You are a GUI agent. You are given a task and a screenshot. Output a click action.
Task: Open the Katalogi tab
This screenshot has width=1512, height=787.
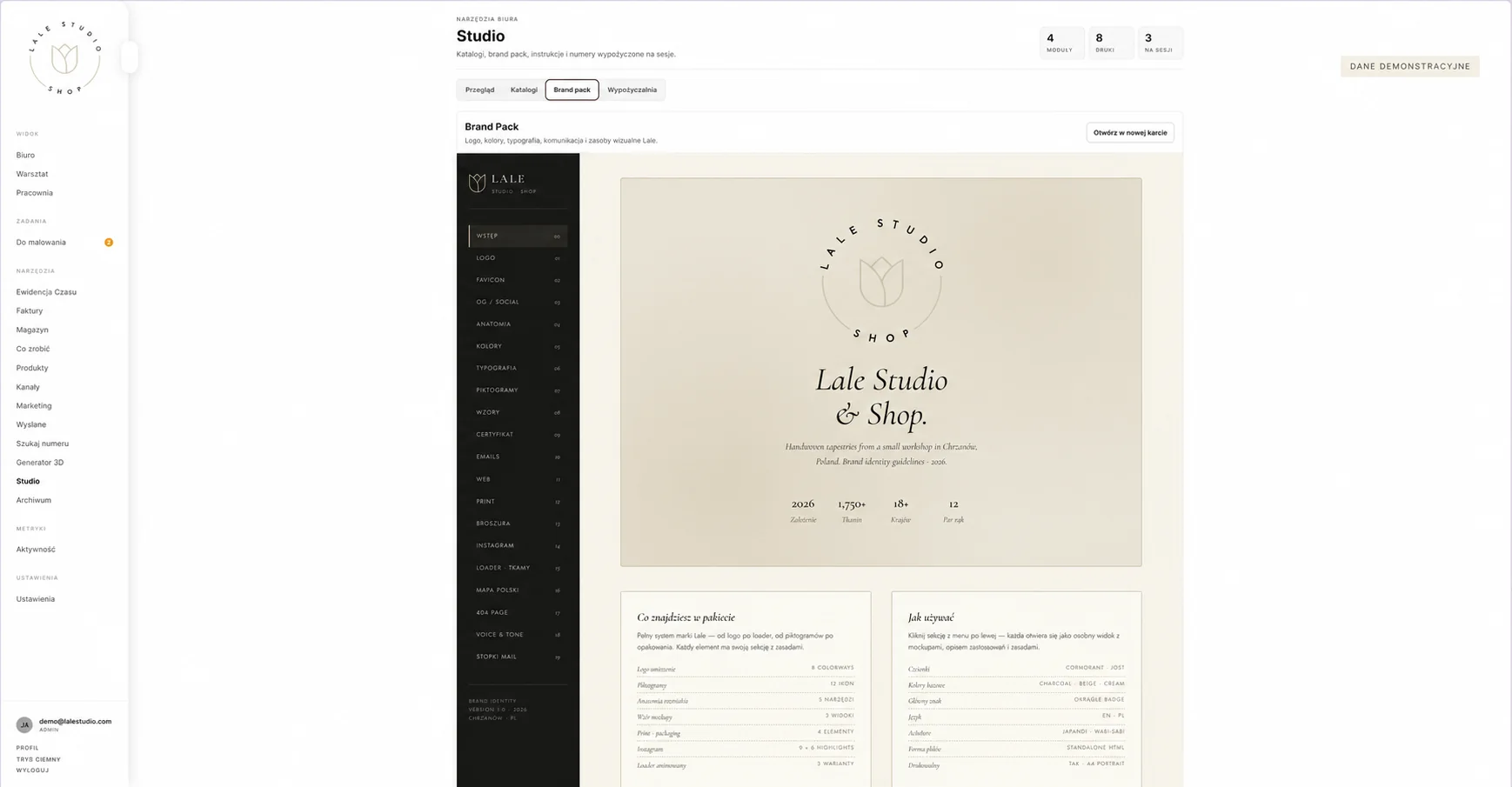click(524, 90)
